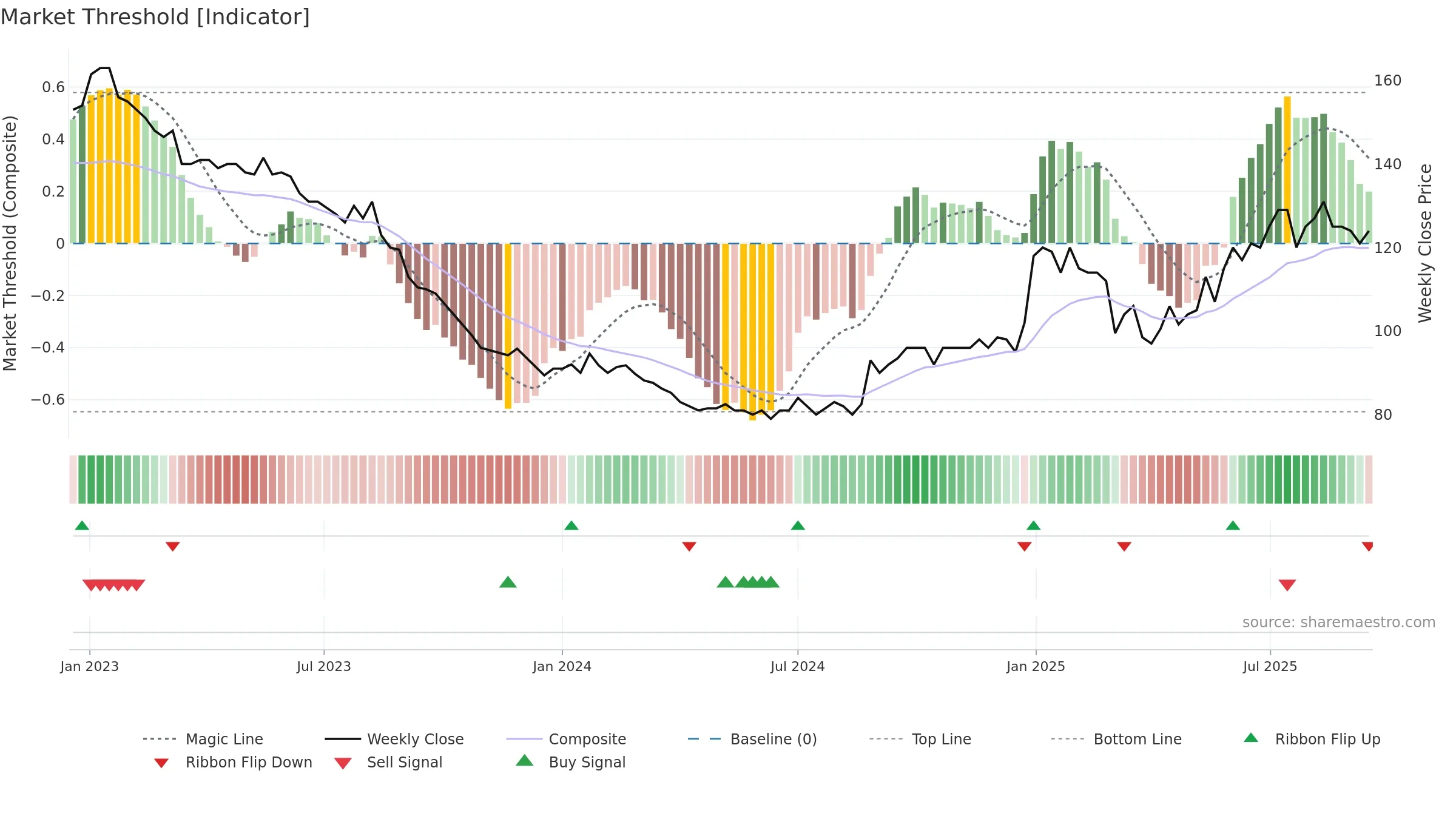Select the ribbon flip up marker at Jan 2025
1456x819 pixels.
[1034, 525]
